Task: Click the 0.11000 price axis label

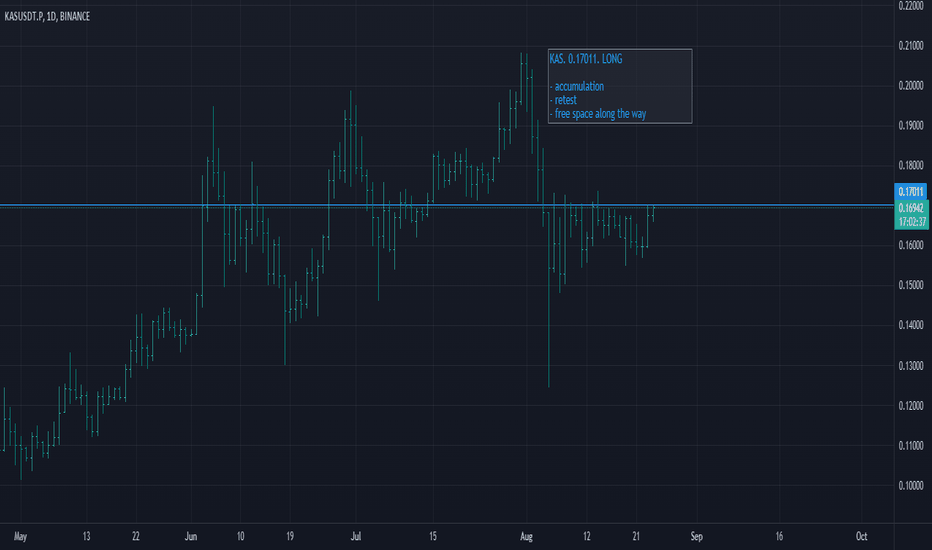Action: click(x=911, y=445)
